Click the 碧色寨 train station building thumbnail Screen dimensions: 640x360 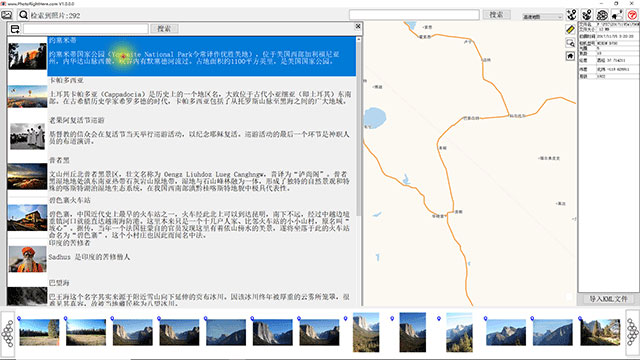[x=27, y=218]
